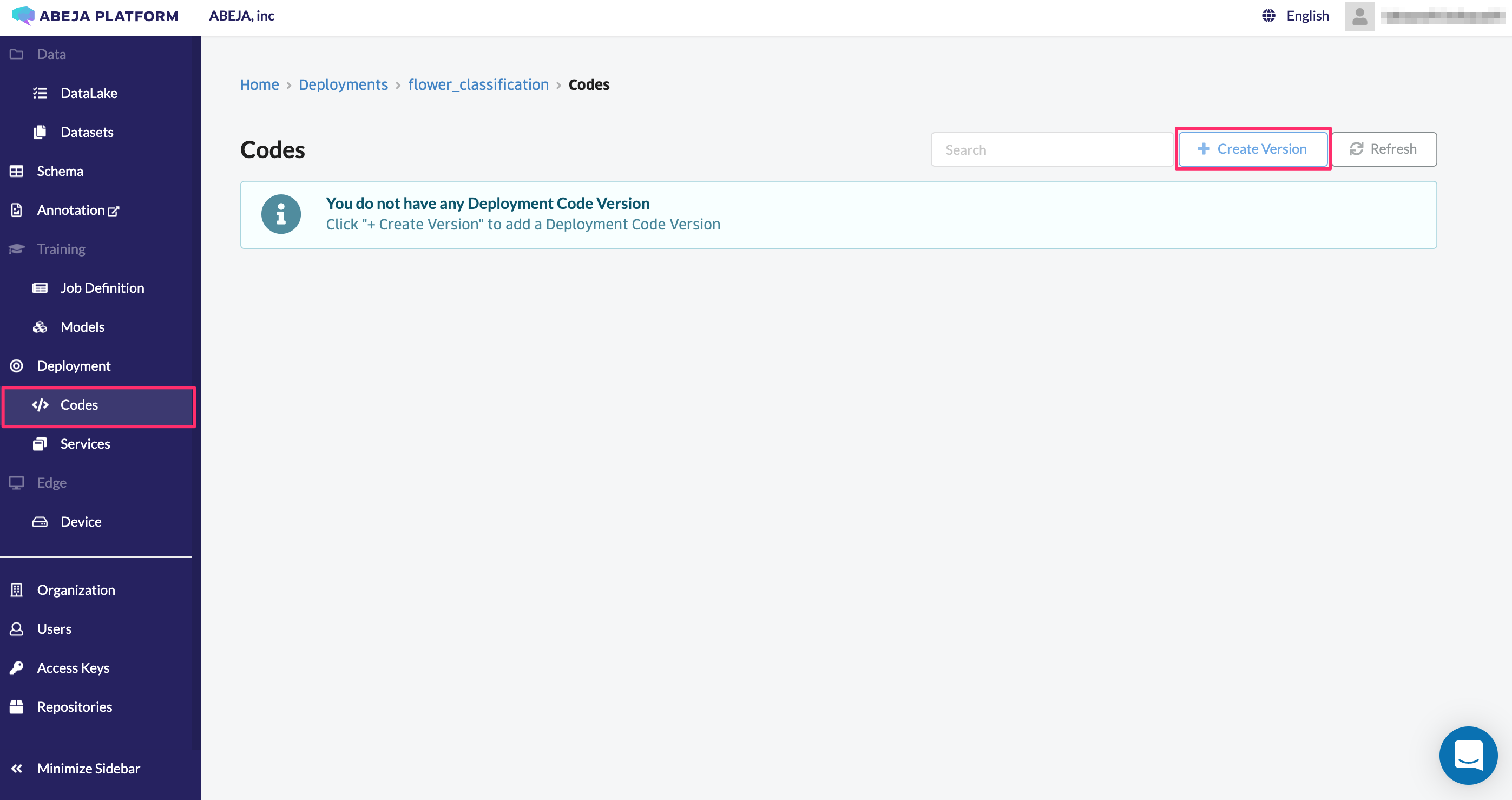Click the blurred account name
1512x800 pixels.
click(1443, 16)
